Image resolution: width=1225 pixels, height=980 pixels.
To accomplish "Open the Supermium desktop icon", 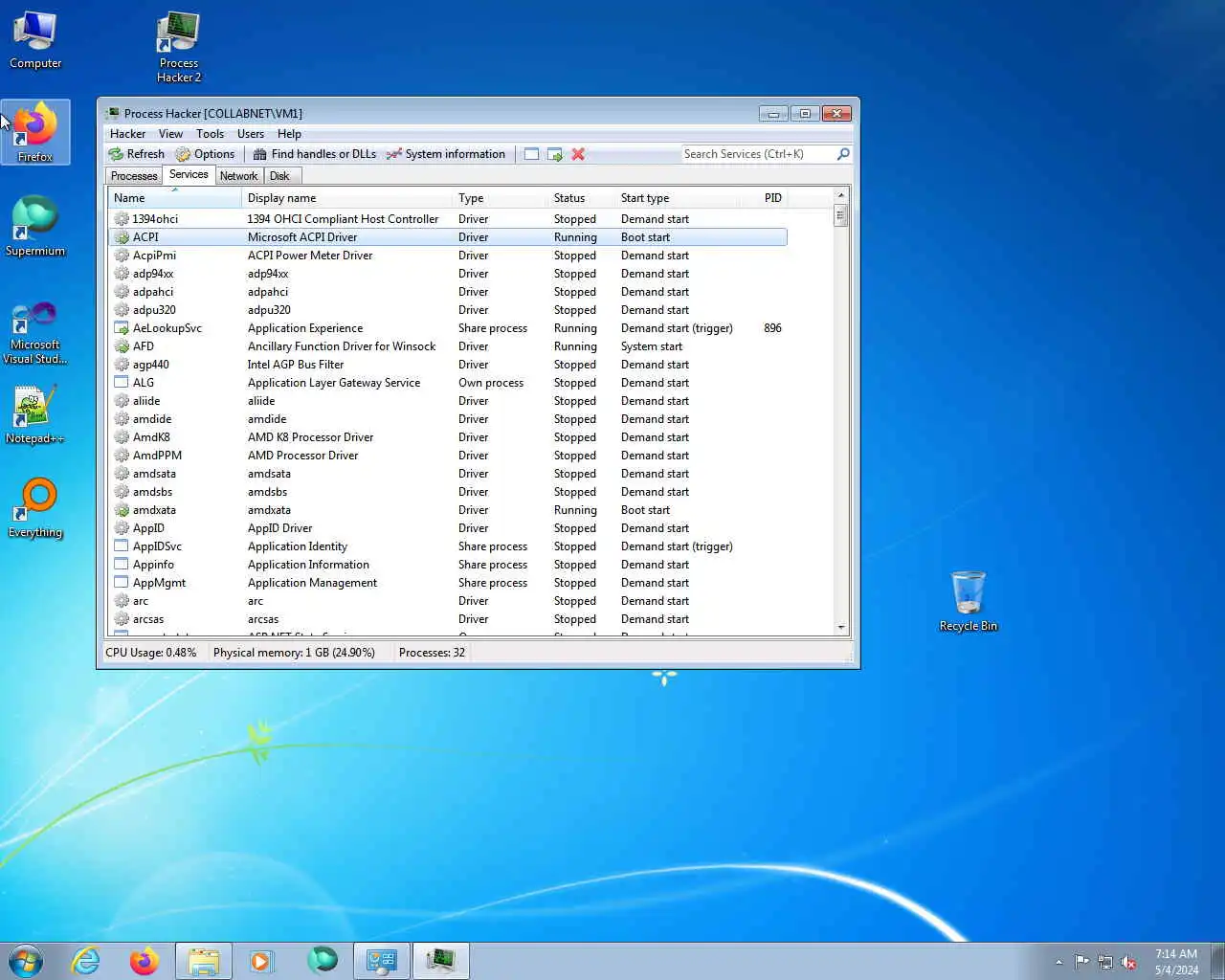I will click(35, 226).
